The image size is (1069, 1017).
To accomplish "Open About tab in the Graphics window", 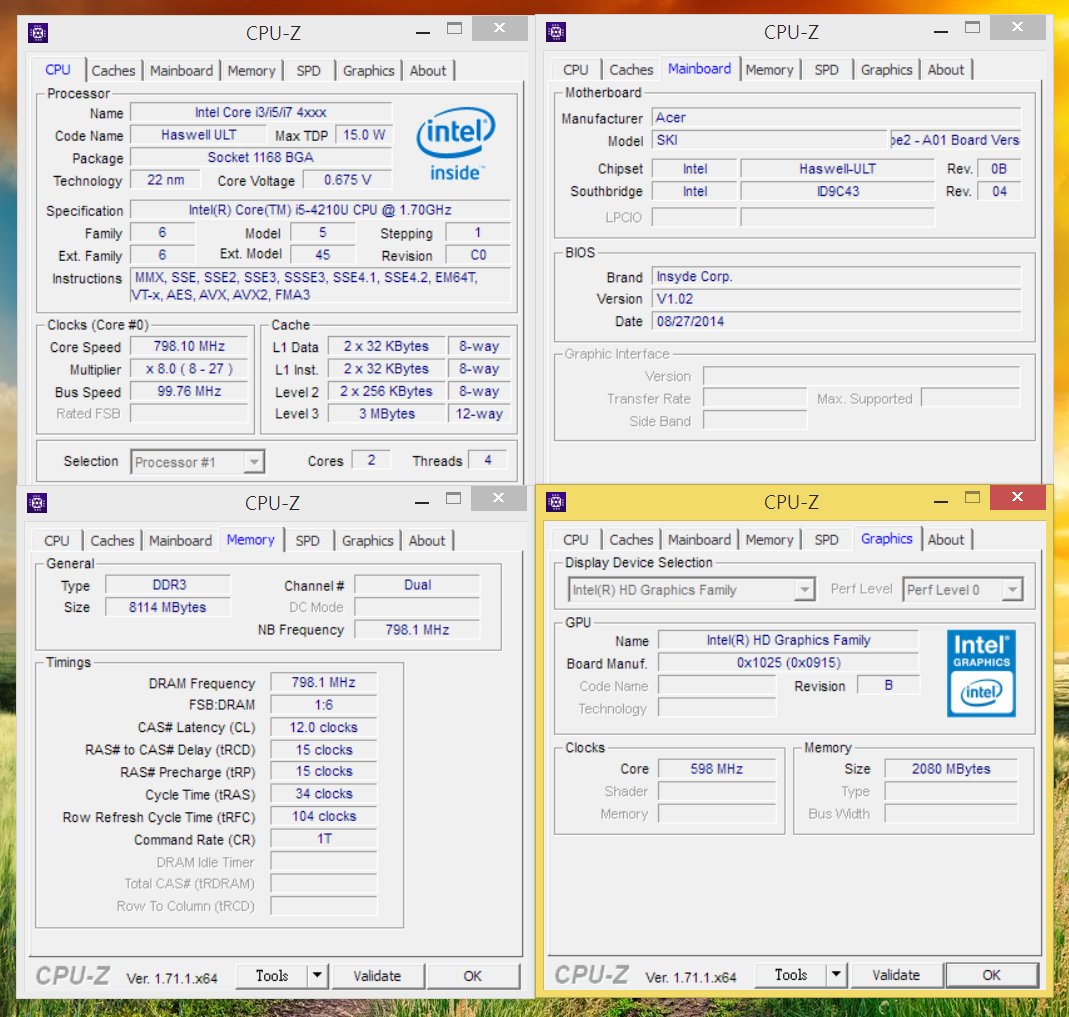I will pos(946,540).
